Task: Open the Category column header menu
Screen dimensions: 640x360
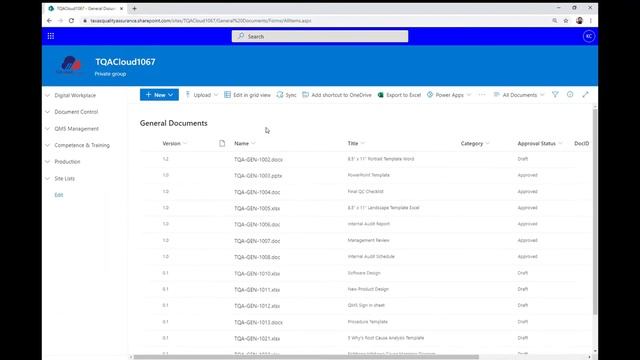Action: point(475,143)
